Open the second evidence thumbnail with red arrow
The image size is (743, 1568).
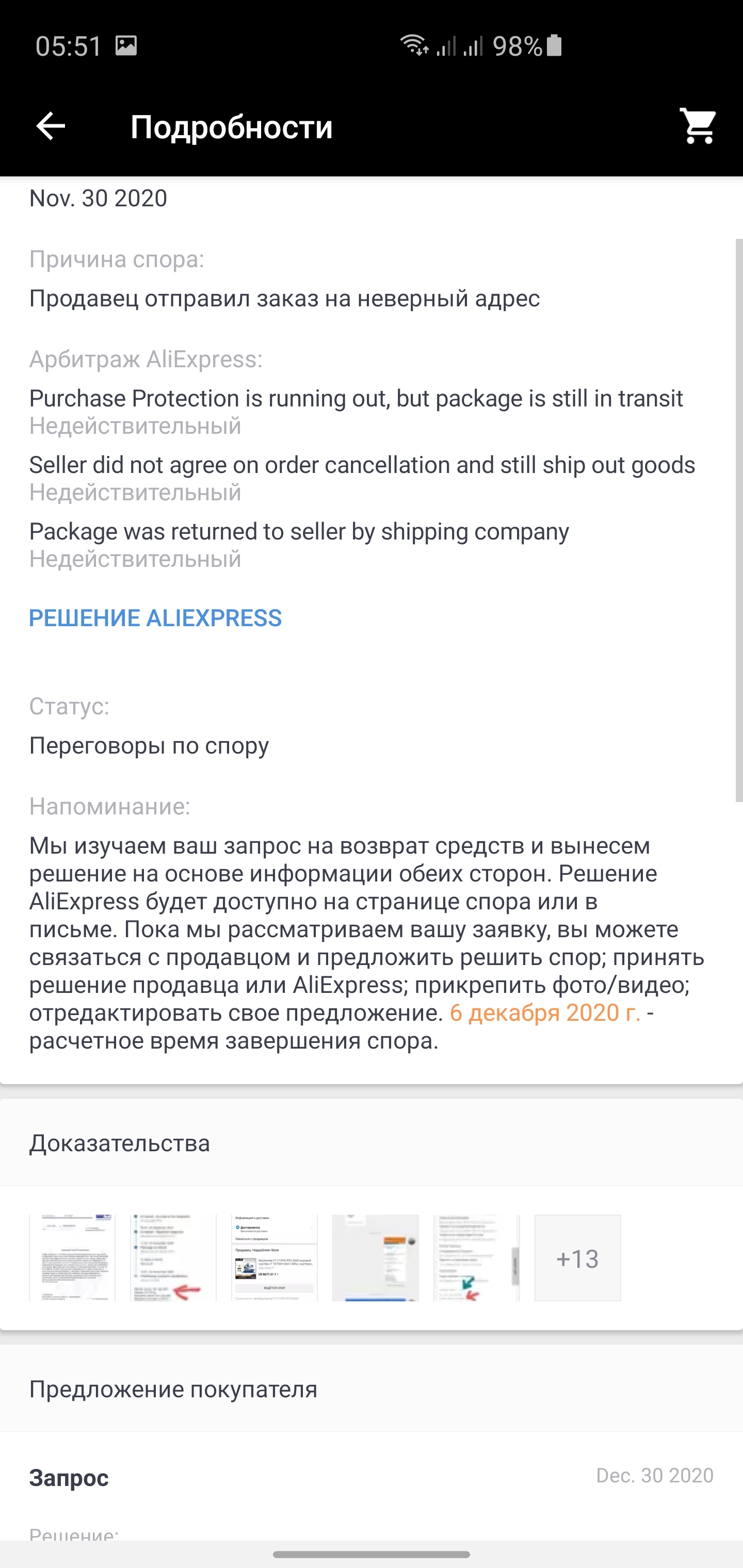173,1257
